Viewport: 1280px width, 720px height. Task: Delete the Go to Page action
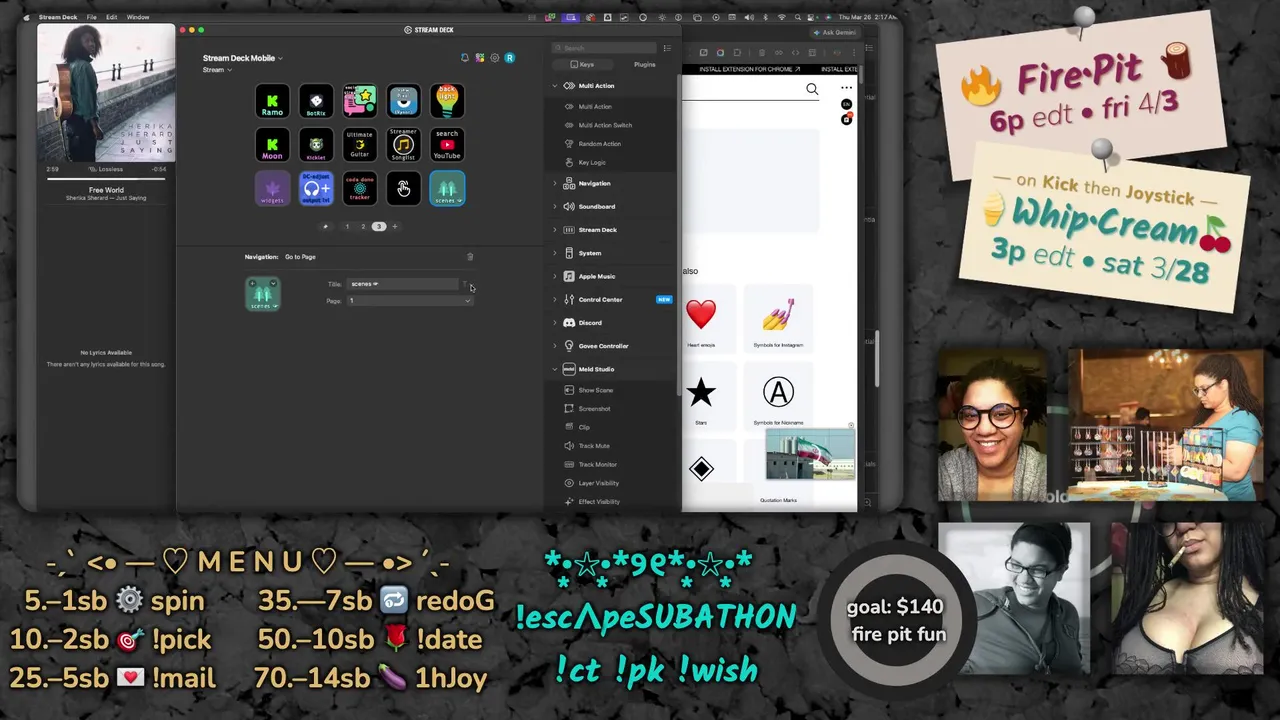click(470, 257)
